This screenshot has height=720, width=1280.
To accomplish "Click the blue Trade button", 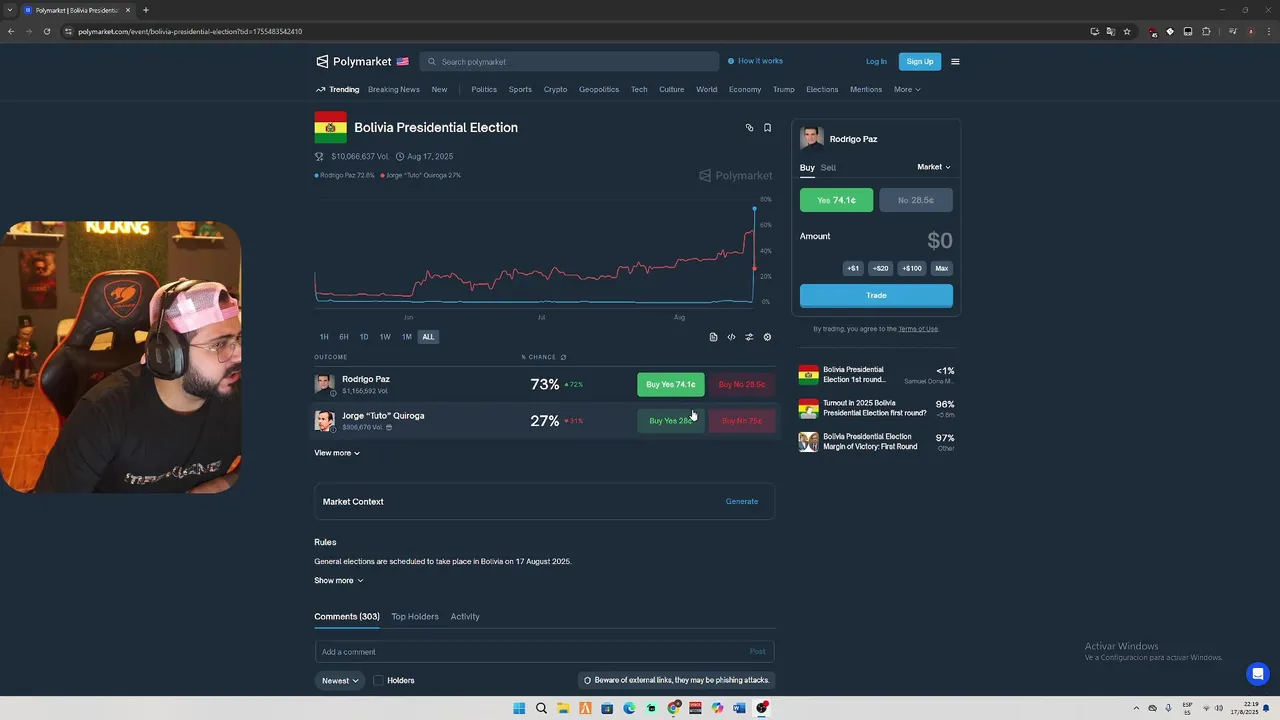I will [876, 295].
